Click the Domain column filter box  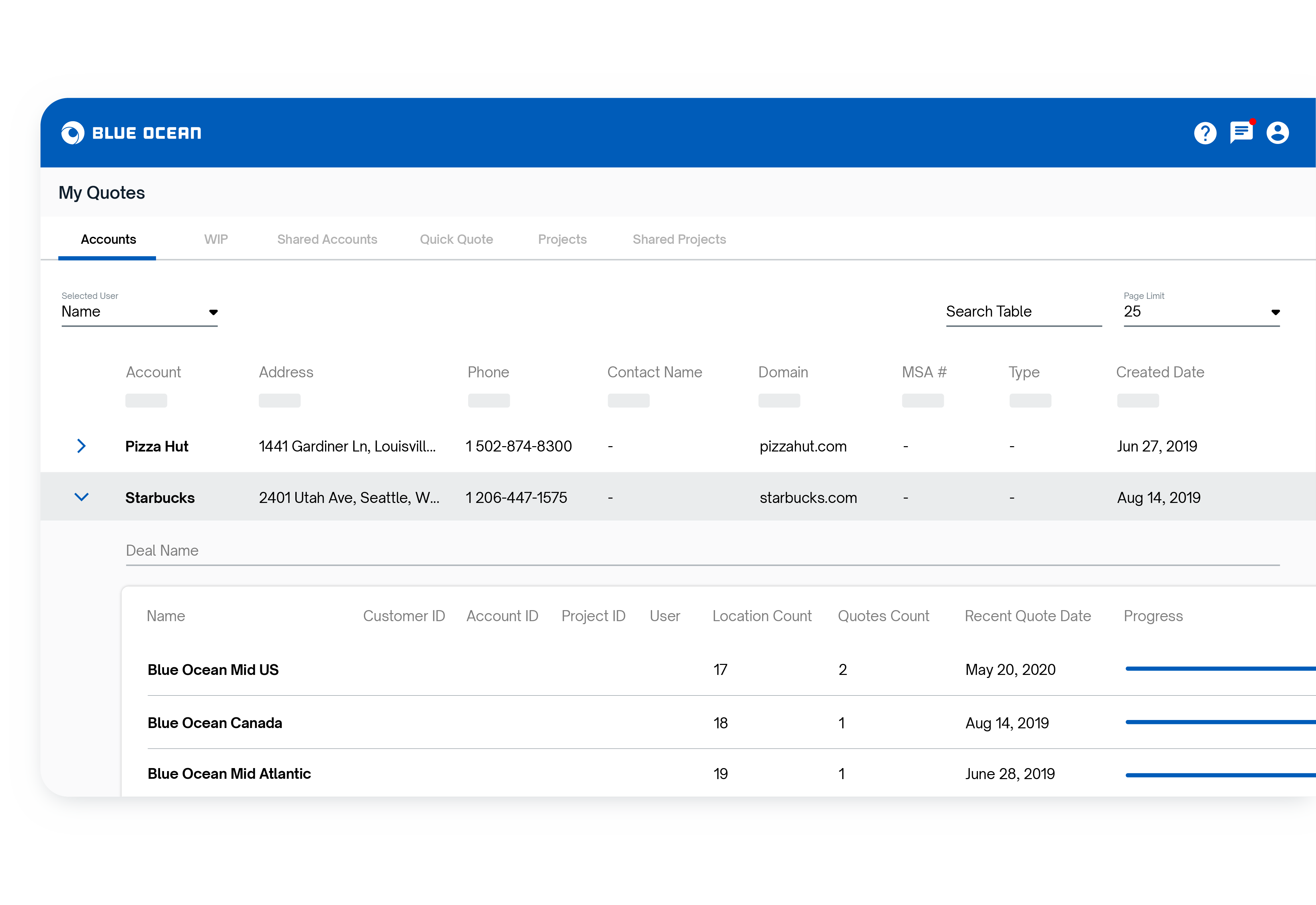click(779, 400)
